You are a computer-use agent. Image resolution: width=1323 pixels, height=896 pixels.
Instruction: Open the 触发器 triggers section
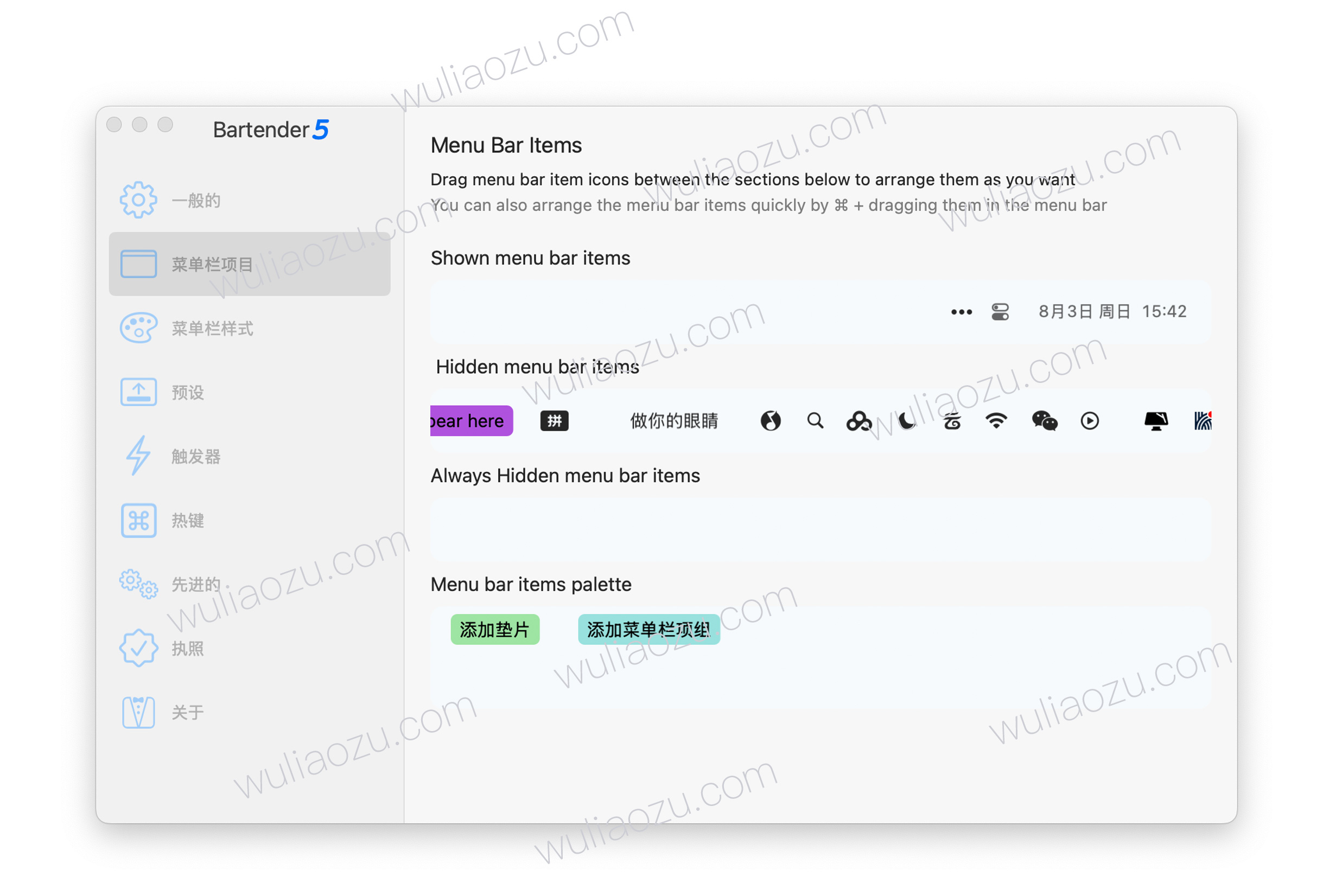pyautogui.click(x=249, y=456)
